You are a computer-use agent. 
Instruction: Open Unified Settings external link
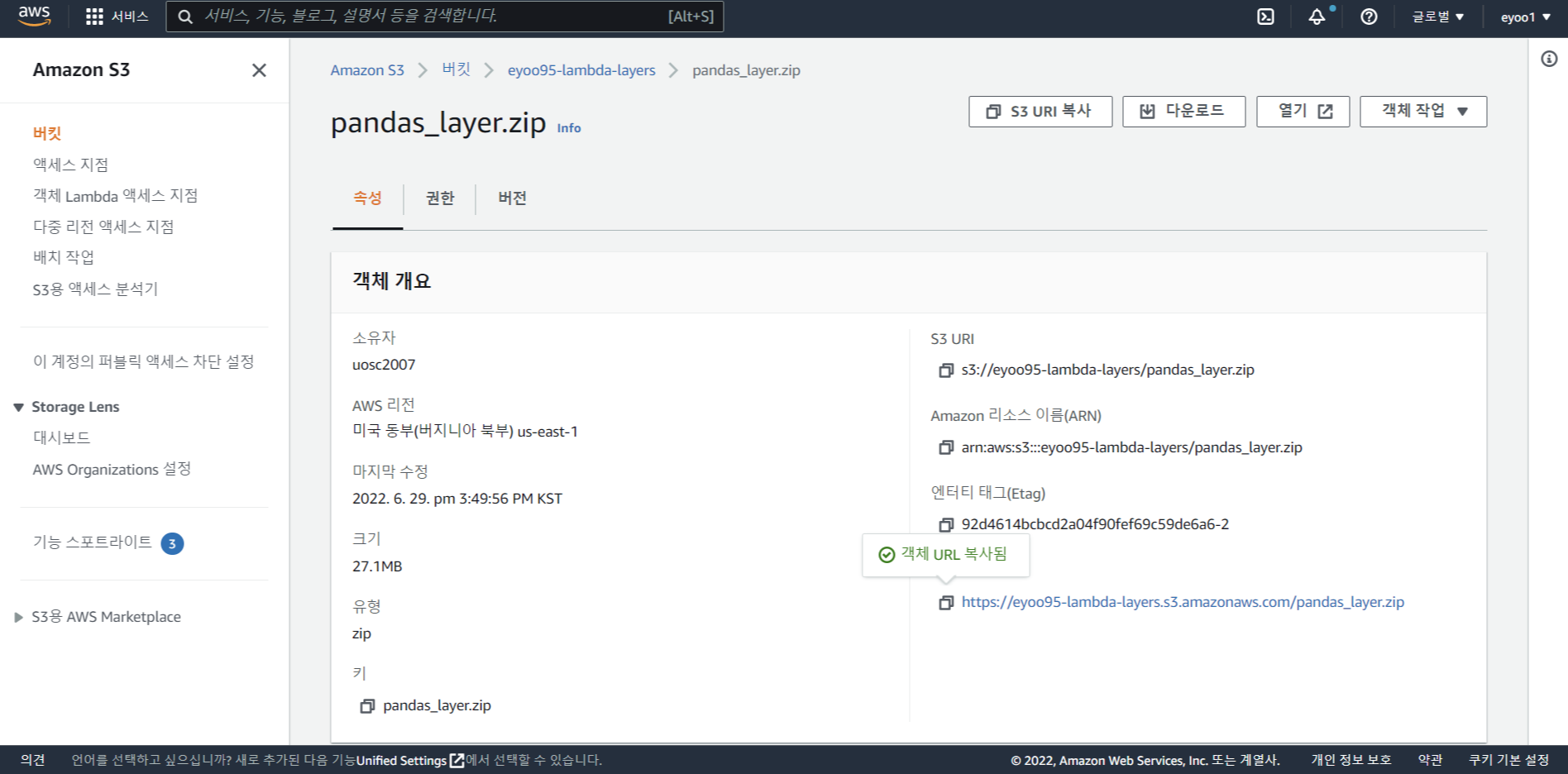pos(409,760)
